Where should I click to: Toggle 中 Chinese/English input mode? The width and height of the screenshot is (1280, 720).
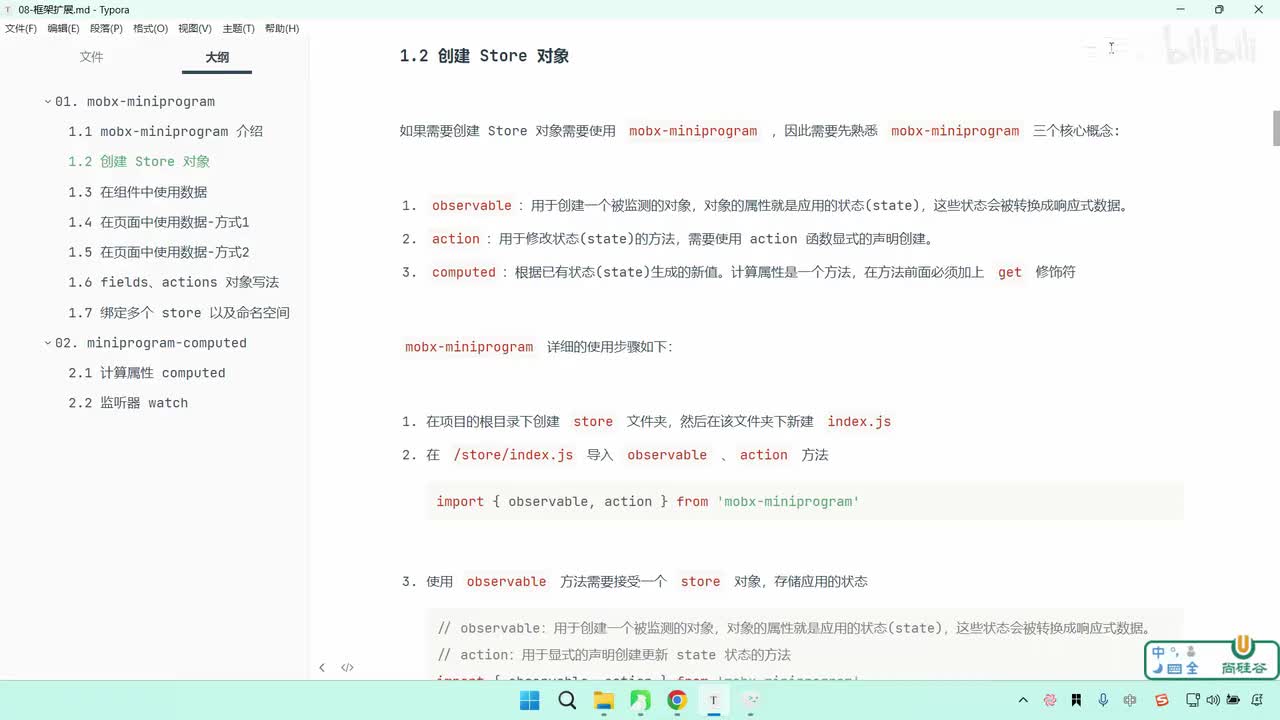click(x=1159, y=653)
